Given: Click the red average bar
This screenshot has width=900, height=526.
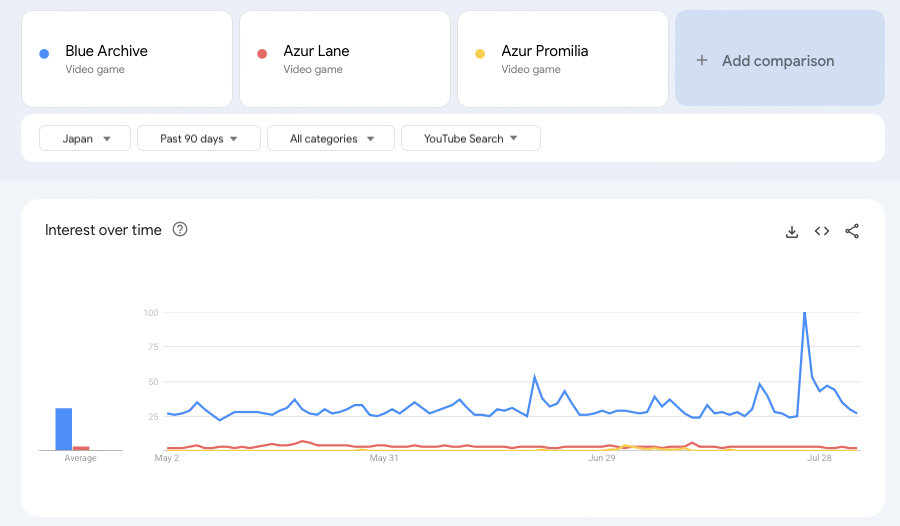Looking at the screenshot, I should [x=81, y=448].
